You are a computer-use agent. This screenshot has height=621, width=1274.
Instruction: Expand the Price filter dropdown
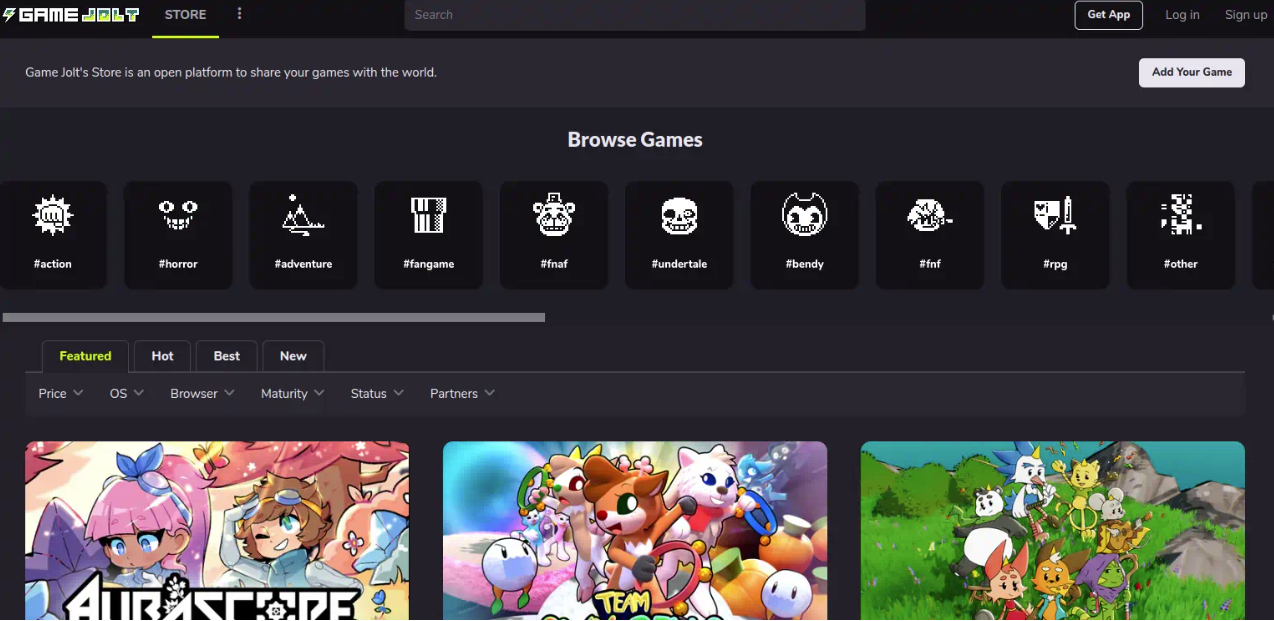(60, 393)
